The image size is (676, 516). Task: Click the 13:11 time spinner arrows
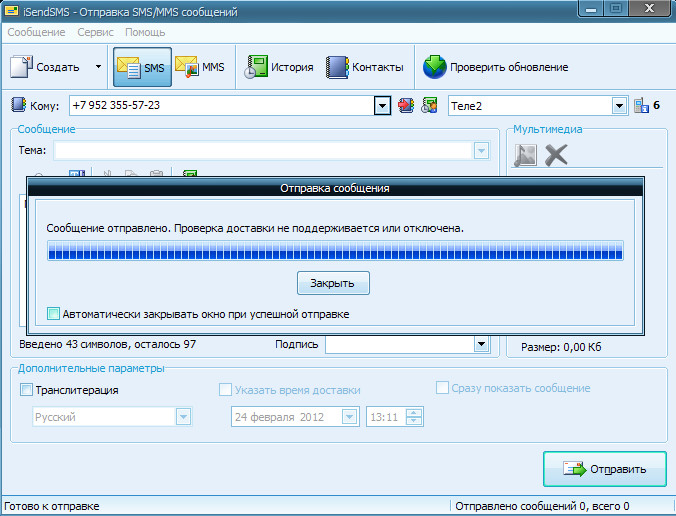click(414, 417)
